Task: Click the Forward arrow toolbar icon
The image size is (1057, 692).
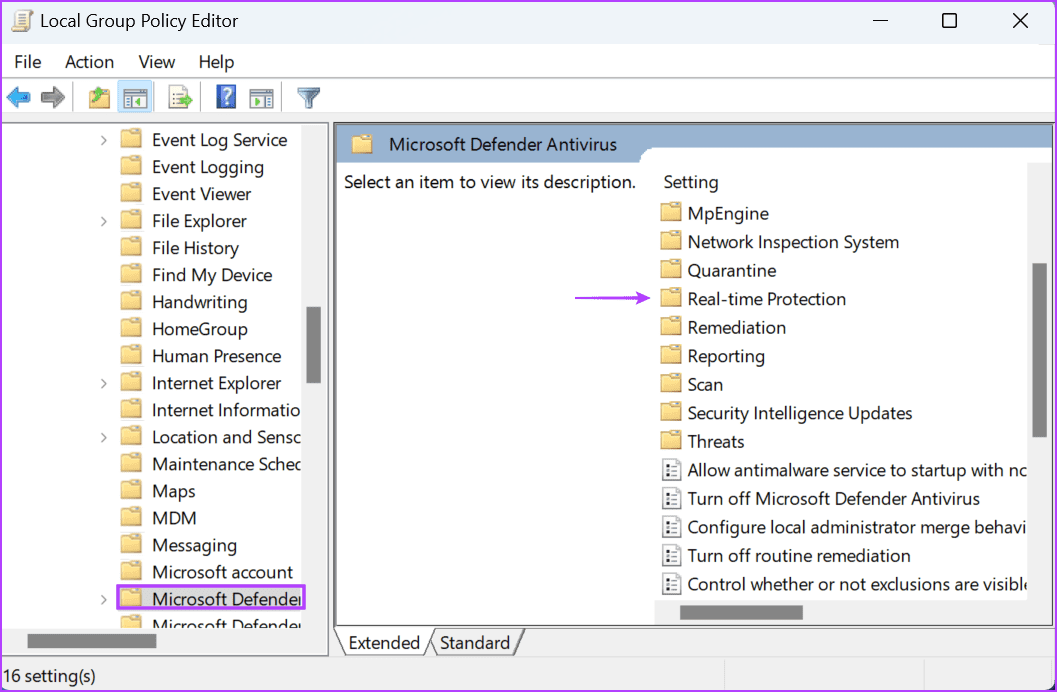Action: [x=53, y=98]
